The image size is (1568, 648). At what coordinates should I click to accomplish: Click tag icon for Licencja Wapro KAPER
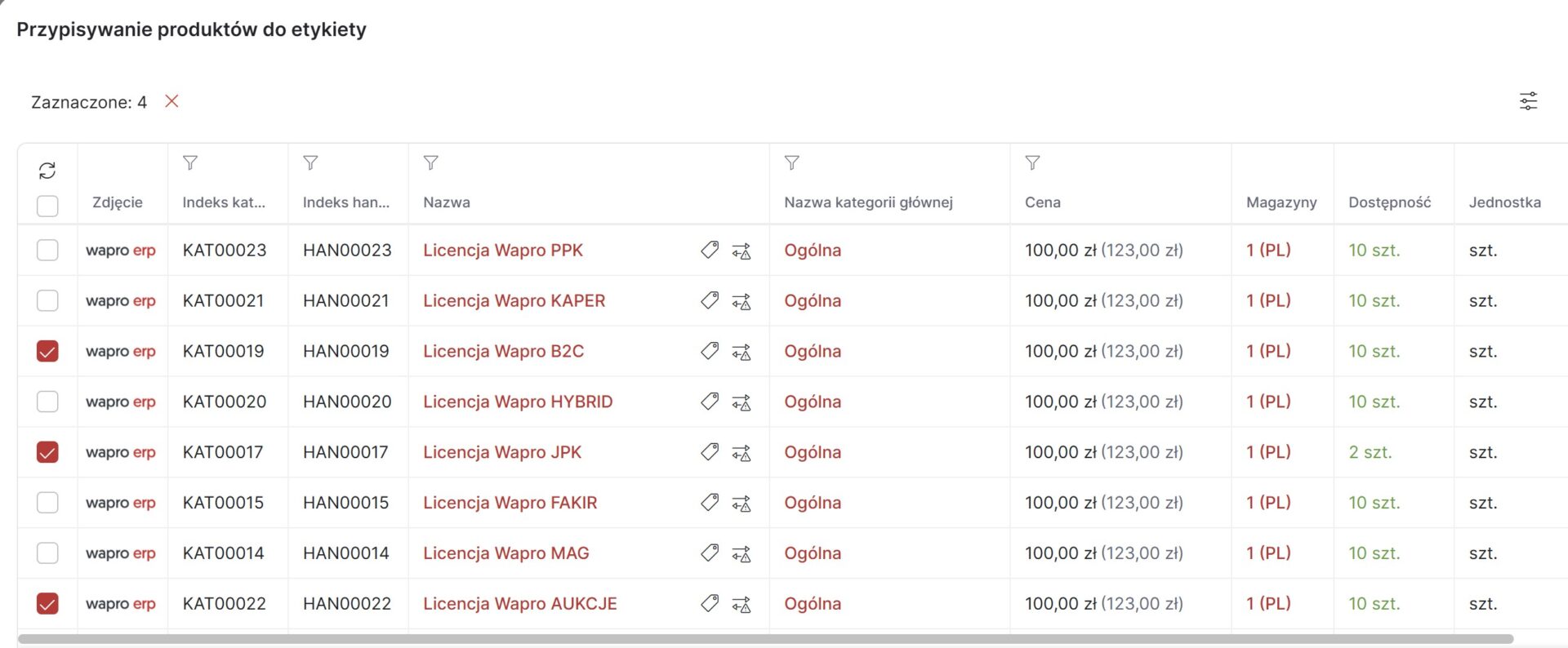[x=710, y=300]
